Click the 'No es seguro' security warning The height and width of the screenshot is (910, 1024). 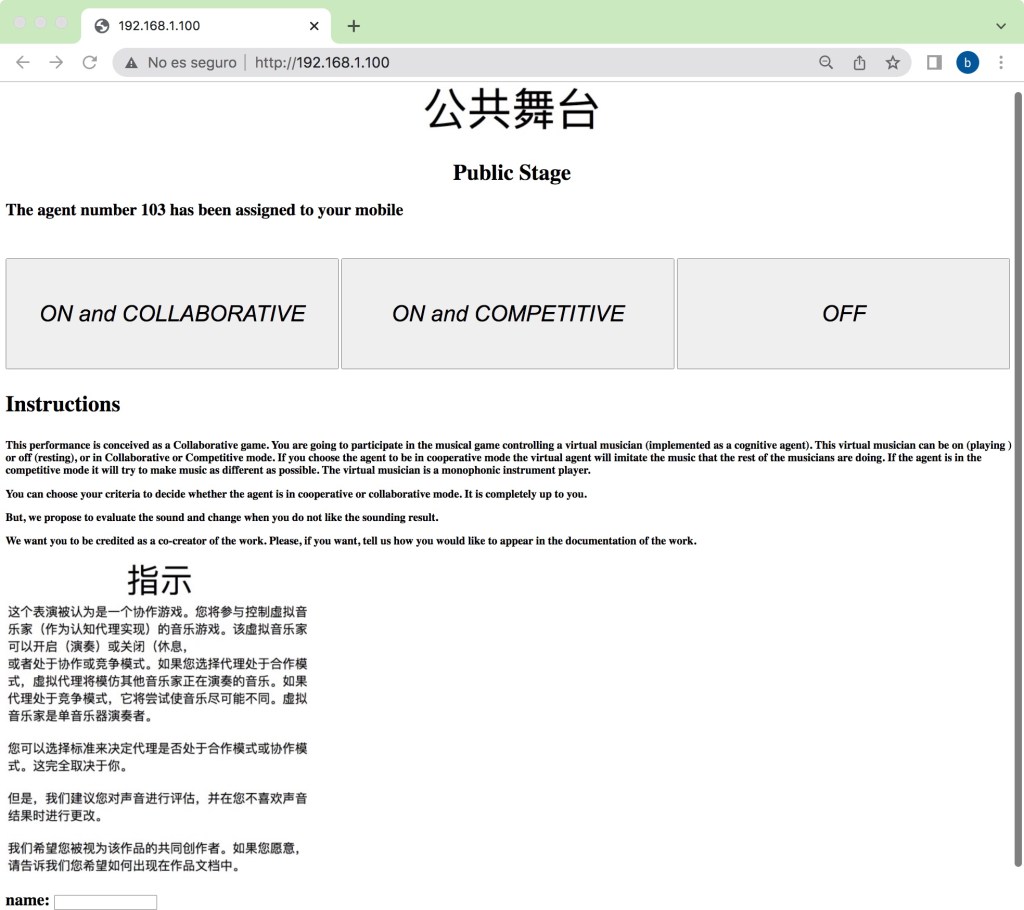click(181, 62)
